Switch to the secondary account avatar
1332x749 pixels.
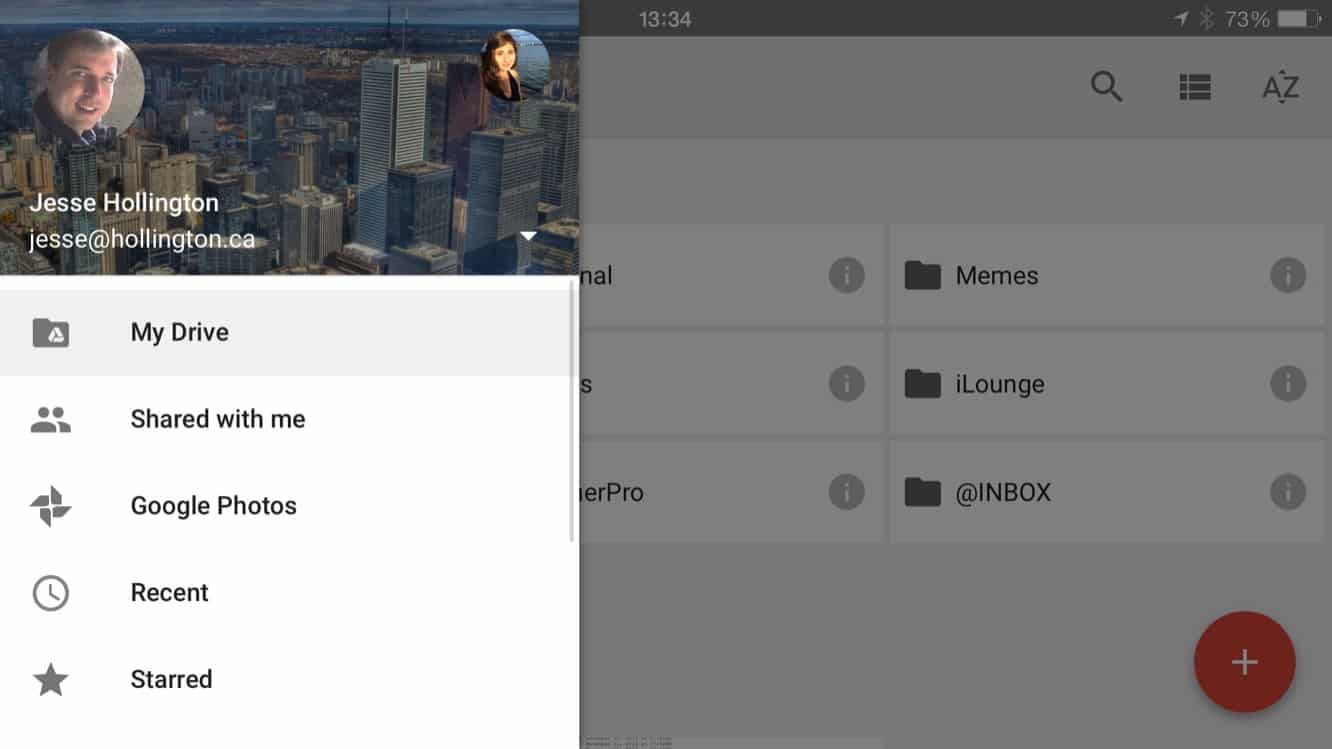516,65
